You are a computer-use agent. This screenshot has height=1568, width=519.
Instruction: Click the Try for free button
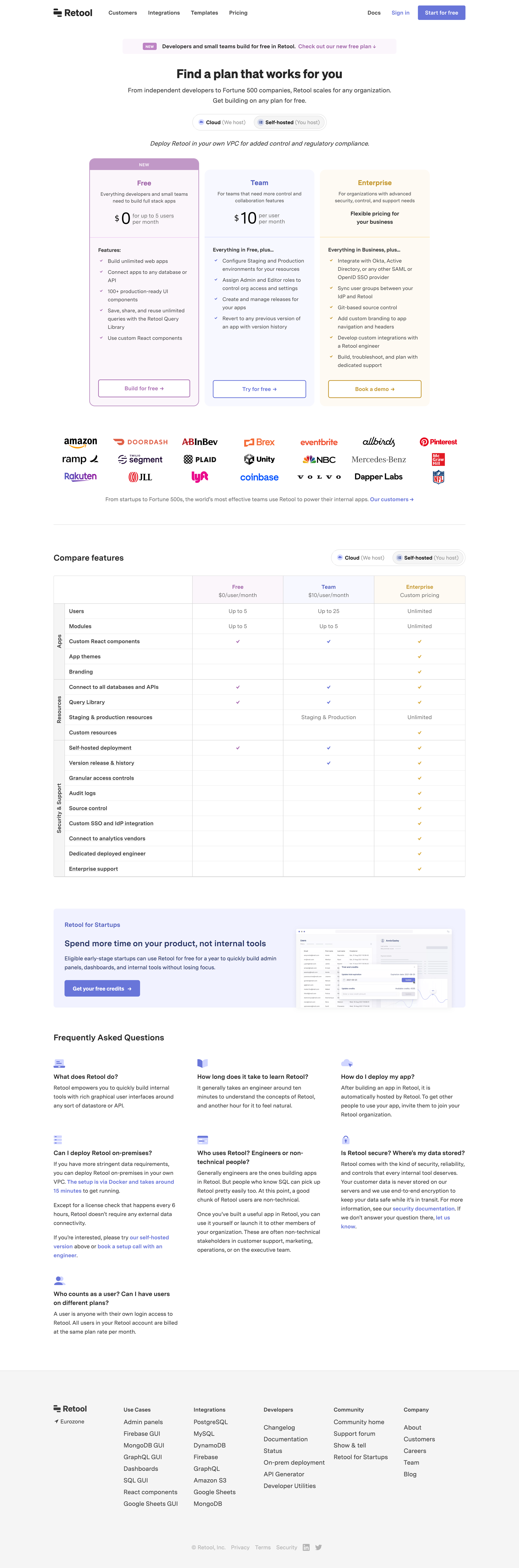[259, 389]
